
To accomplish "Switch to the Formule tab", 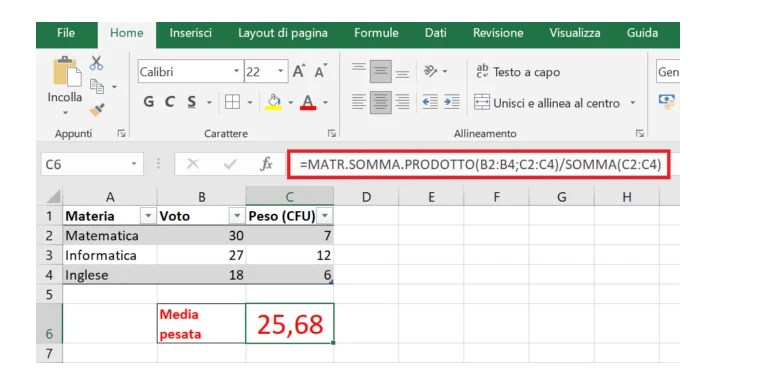I will 376,33.
